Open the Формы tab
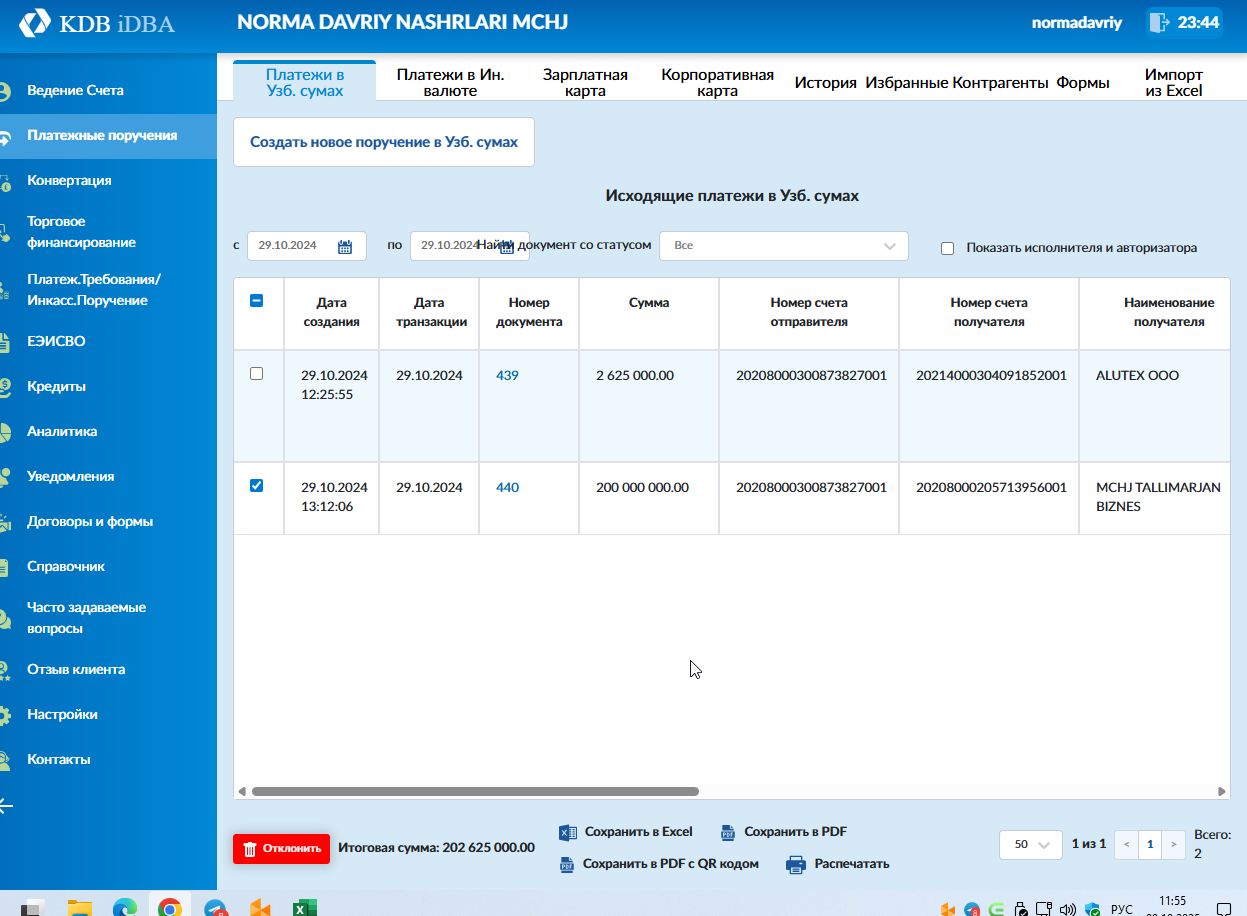This screenshot has width=1247, height=916. point(1083,83)
